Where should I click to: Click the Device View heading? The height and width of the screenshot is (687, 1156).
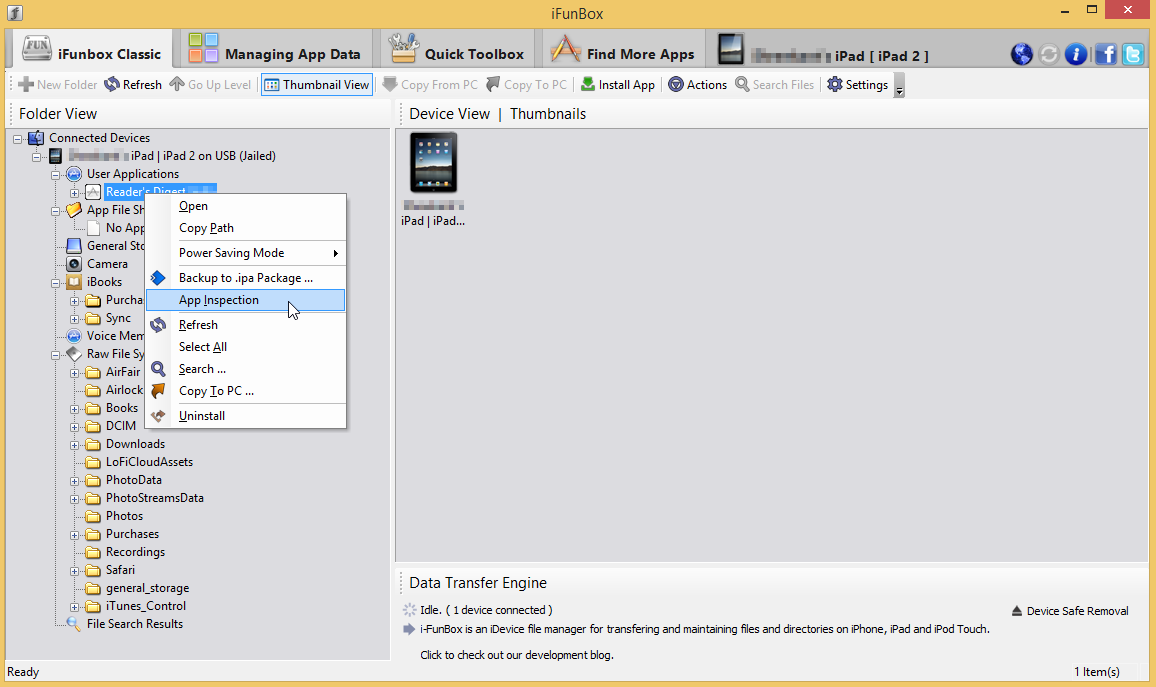click(449, 114)
